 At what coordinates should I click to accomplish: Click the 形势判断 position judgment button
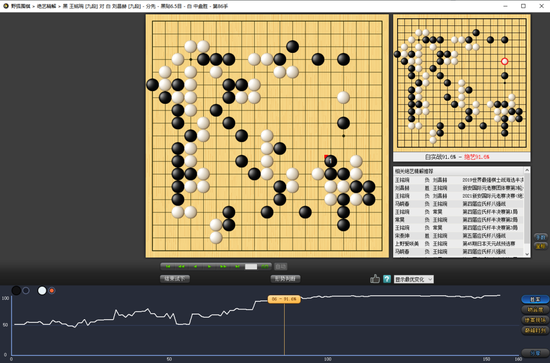286,279
